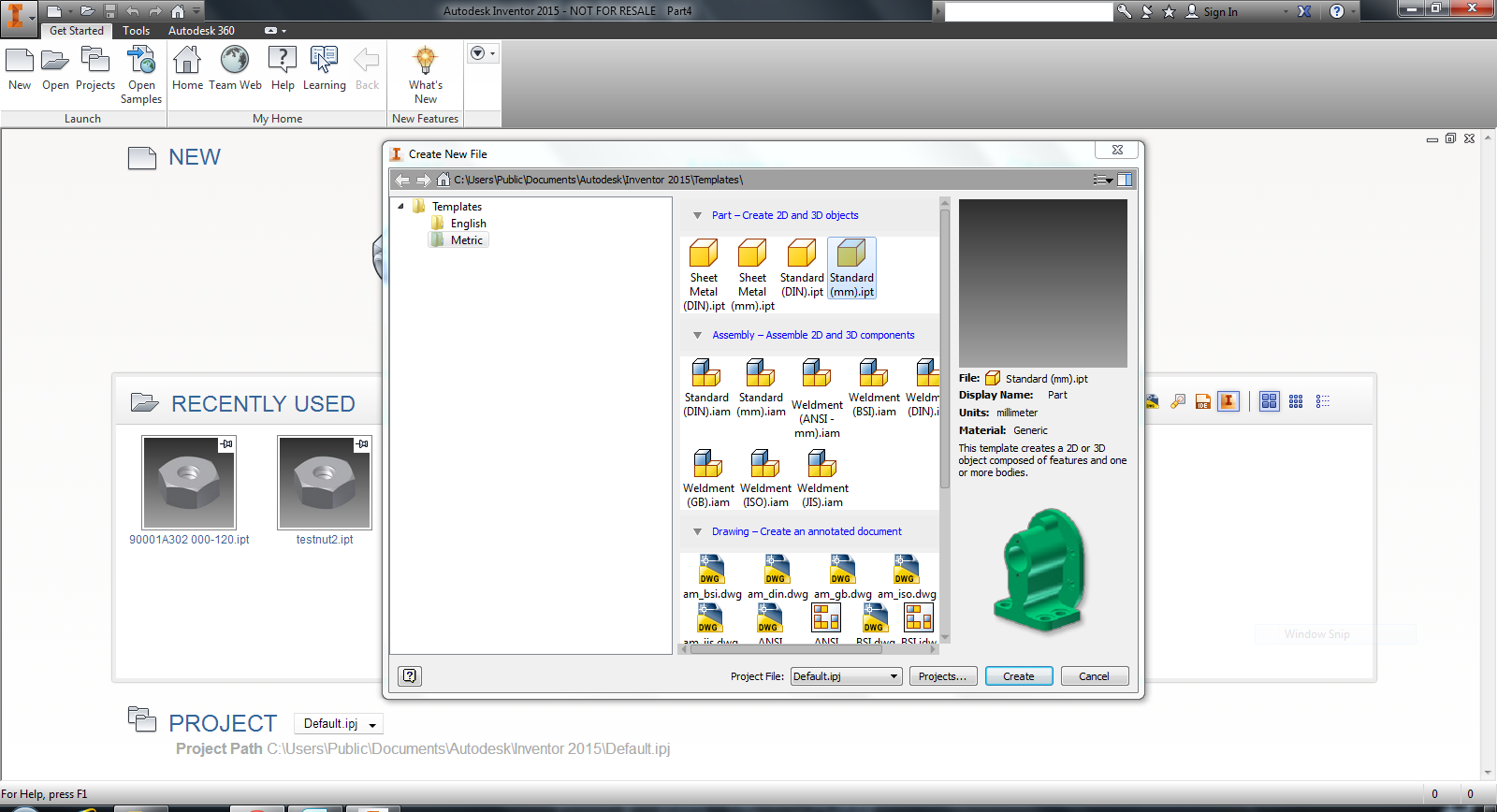This screenshot has width=1497, height=812.
Task: Select the English templates folder
Action: coord(459,224)
